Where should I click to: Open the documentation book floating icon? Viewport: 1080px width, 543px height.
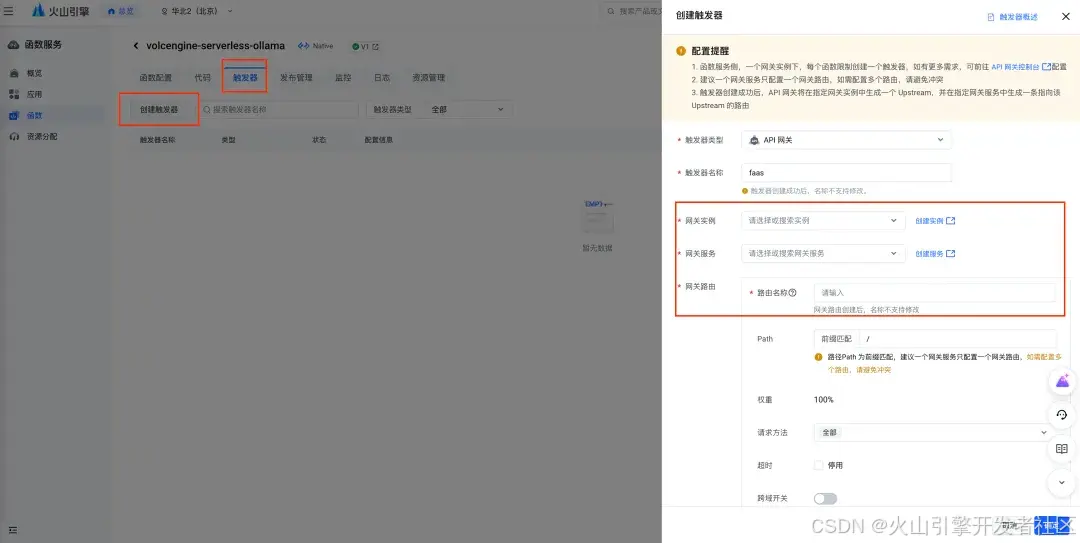pos(1062,449)
